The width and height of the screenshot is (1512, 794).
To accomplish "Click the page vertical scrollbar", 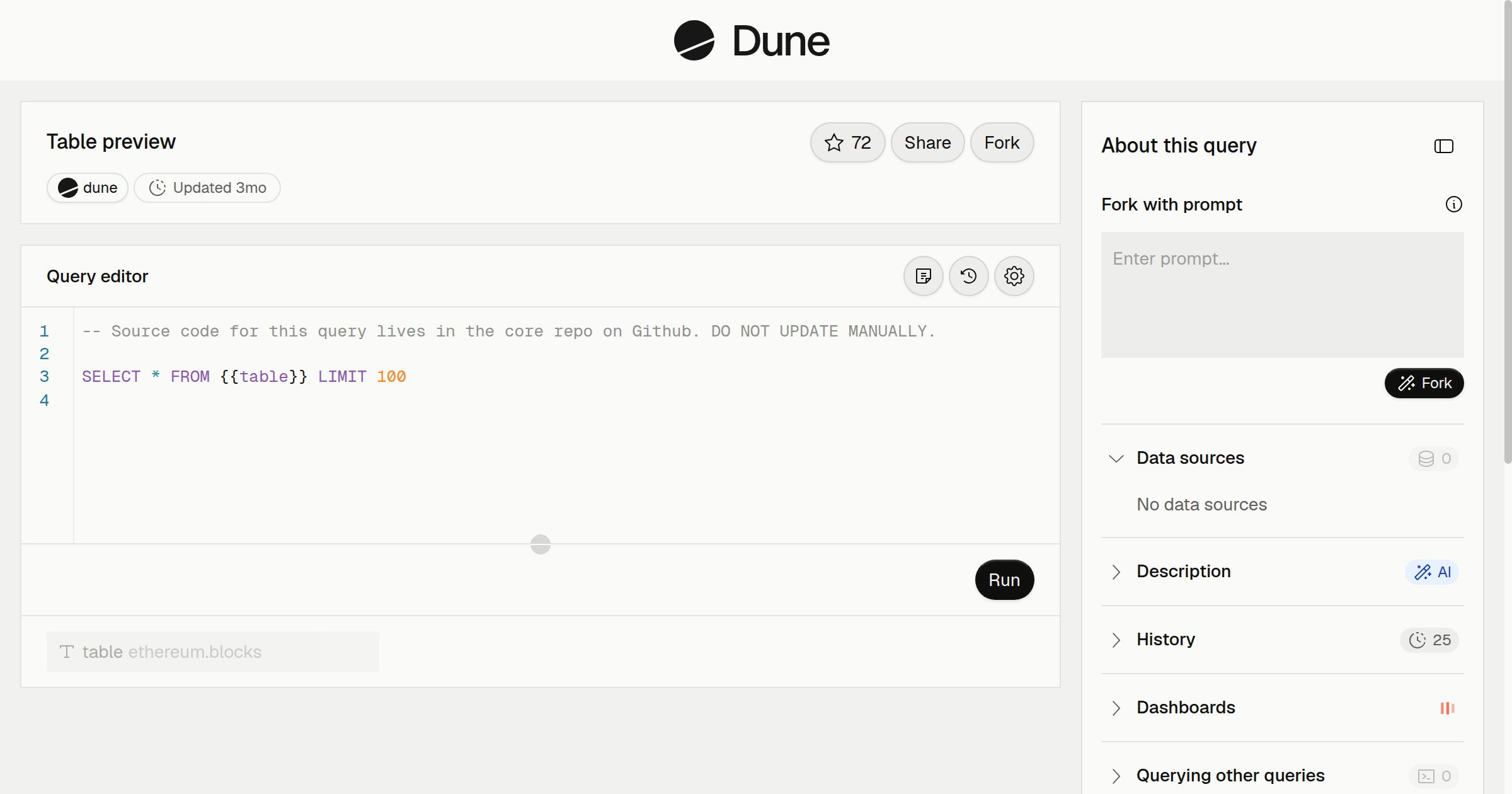I will click(x=1508, y=232).
